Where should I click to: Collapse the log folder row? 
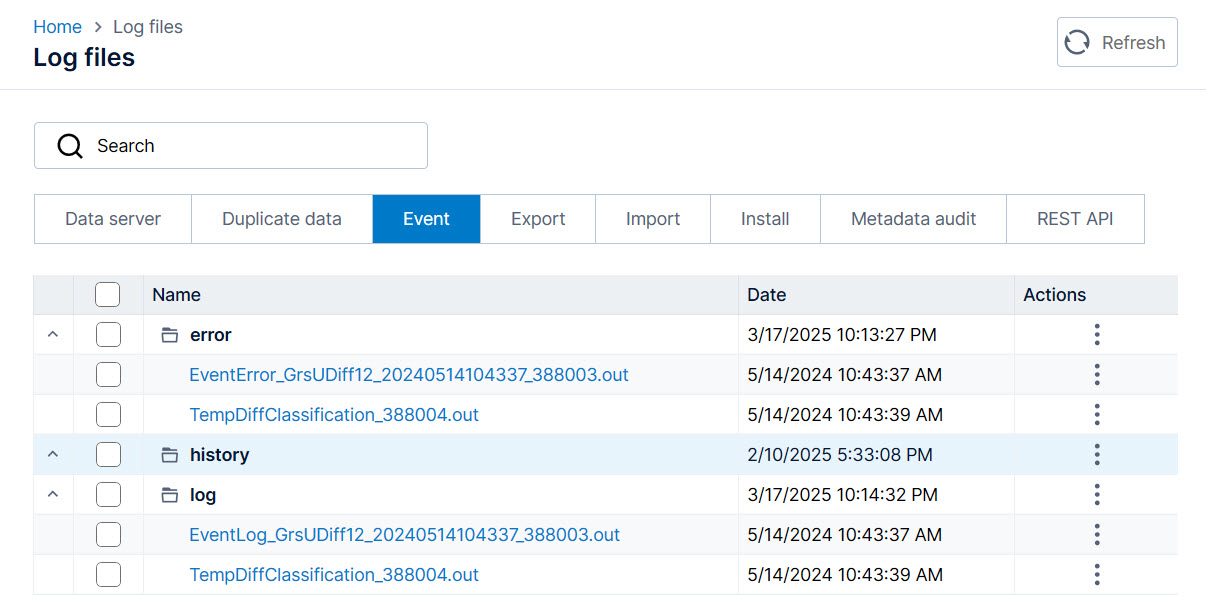[x=53, y=494]
